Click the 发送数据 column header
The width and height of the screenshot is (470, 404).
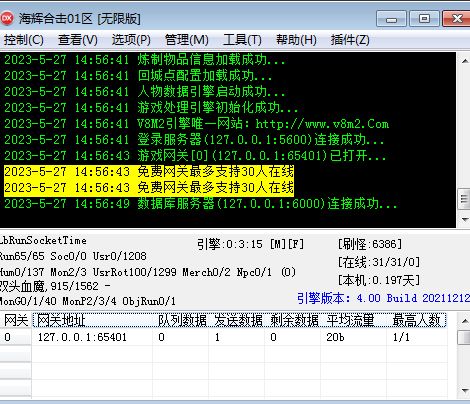[237, 320]
